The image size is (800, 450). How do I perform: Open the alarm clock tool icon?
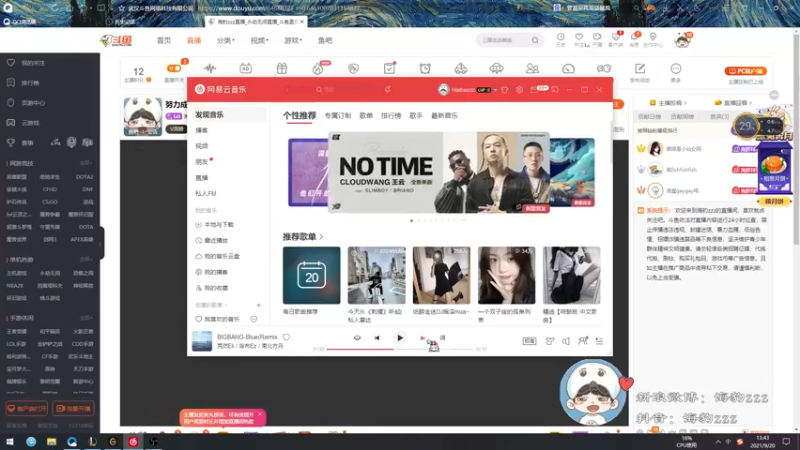click(x=425, y=68)
